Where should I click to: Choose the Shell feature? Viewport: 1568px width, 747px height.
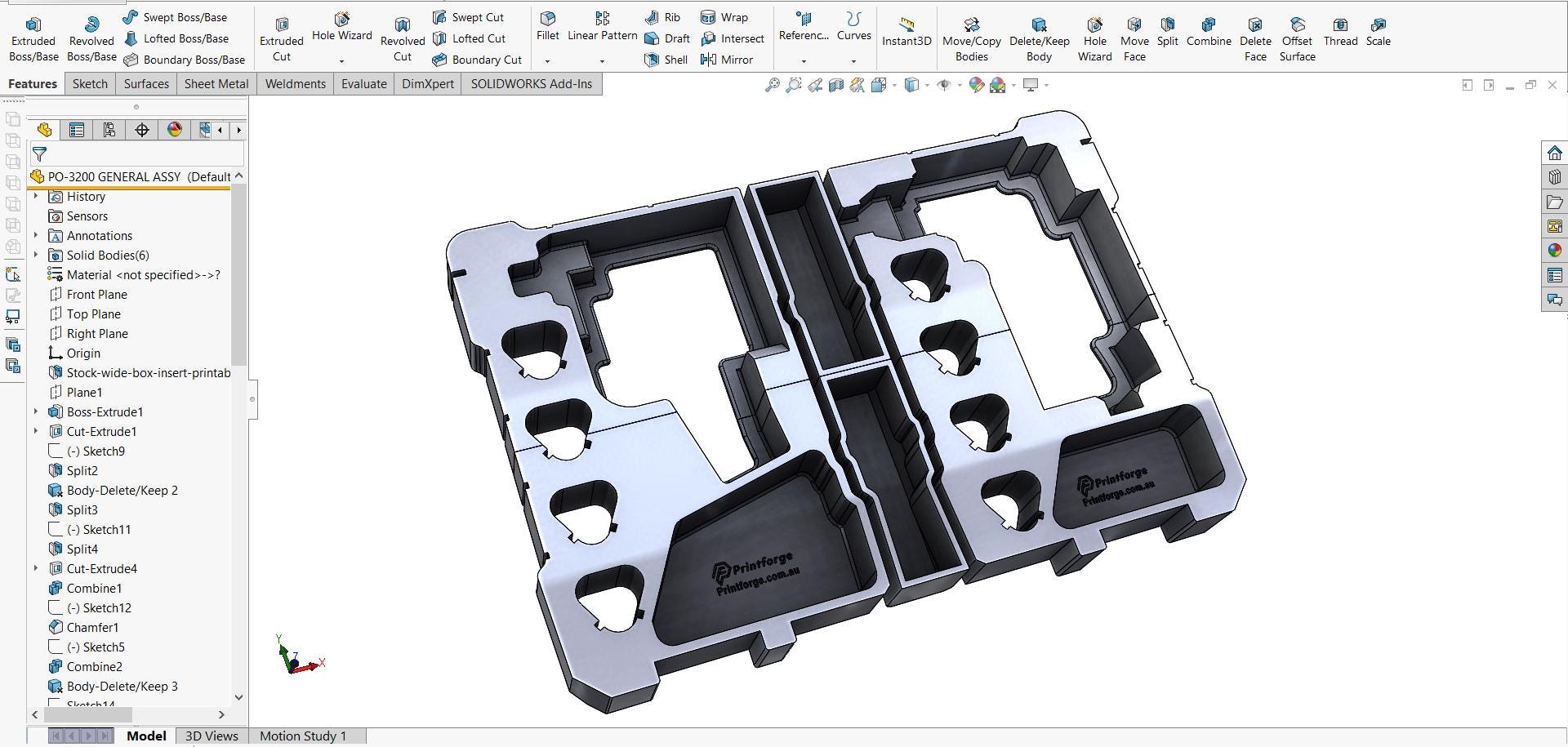point(666,60)
